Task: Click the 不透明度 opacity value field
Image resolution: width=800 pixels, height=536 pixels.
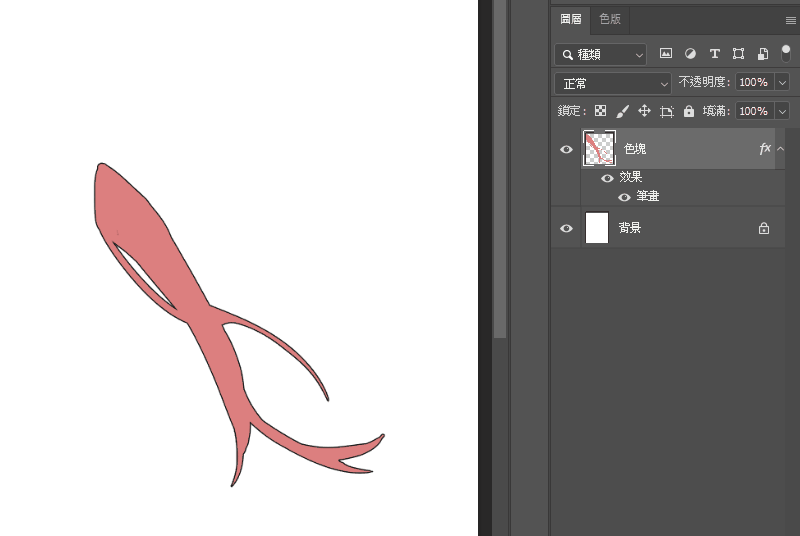Action: pos(753,83)
